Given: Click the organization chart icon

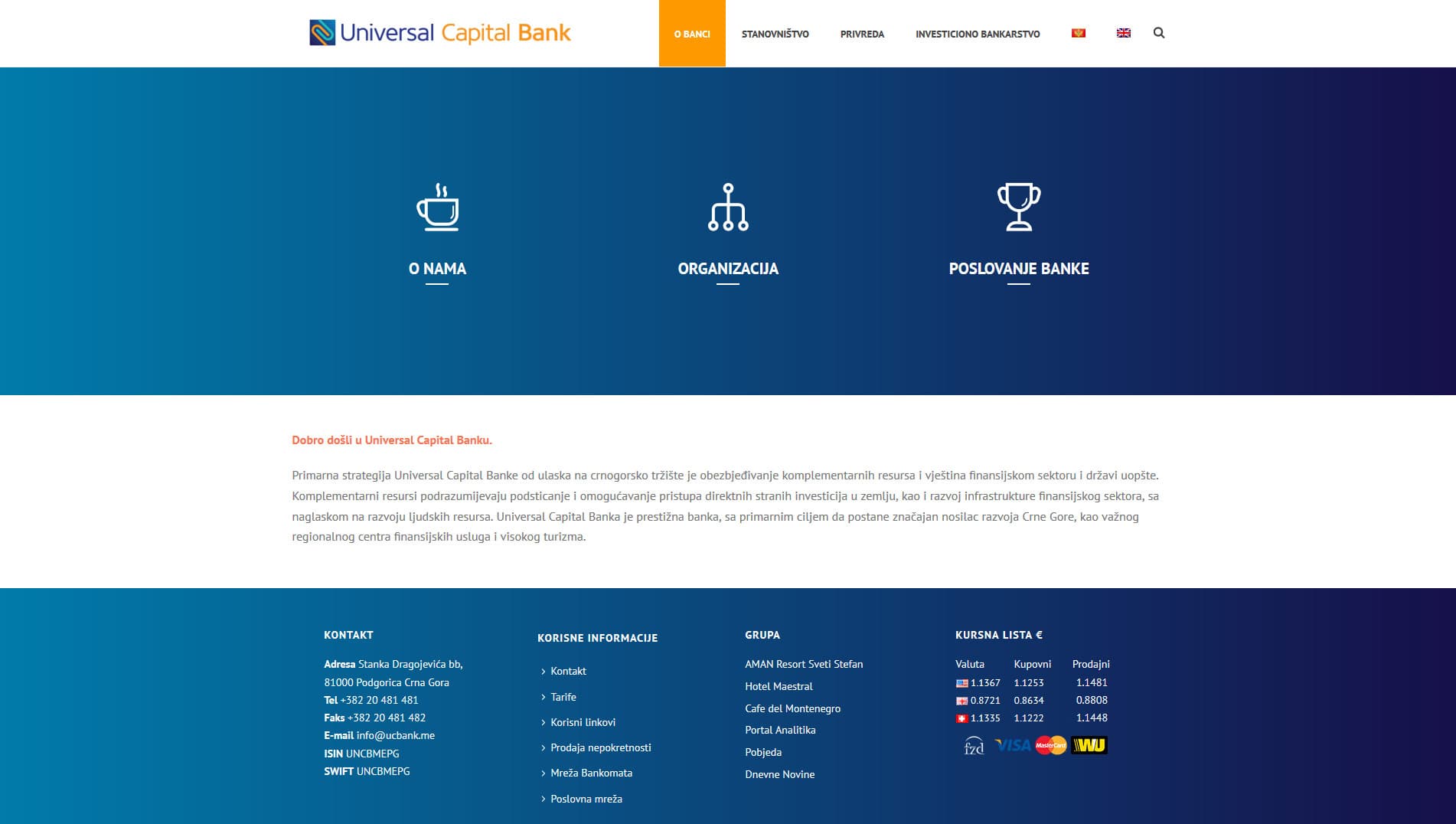Looking at the screenshot, I should pyautogui.click(x=728, y=207).
